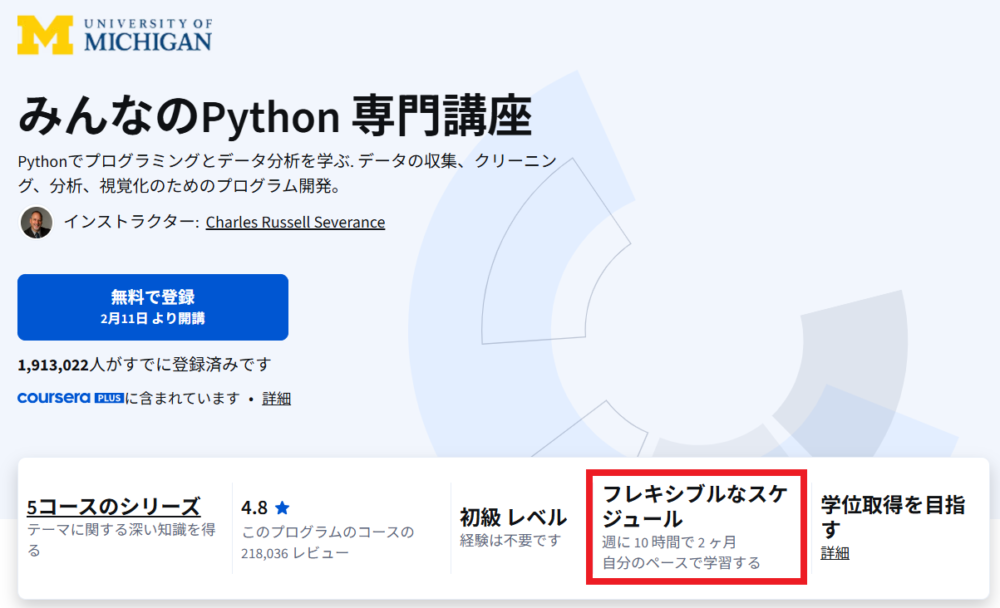Open 詳細 under 学位取得を目指す
Viewport: 1000px width, 608px height.
click(835, 551)
